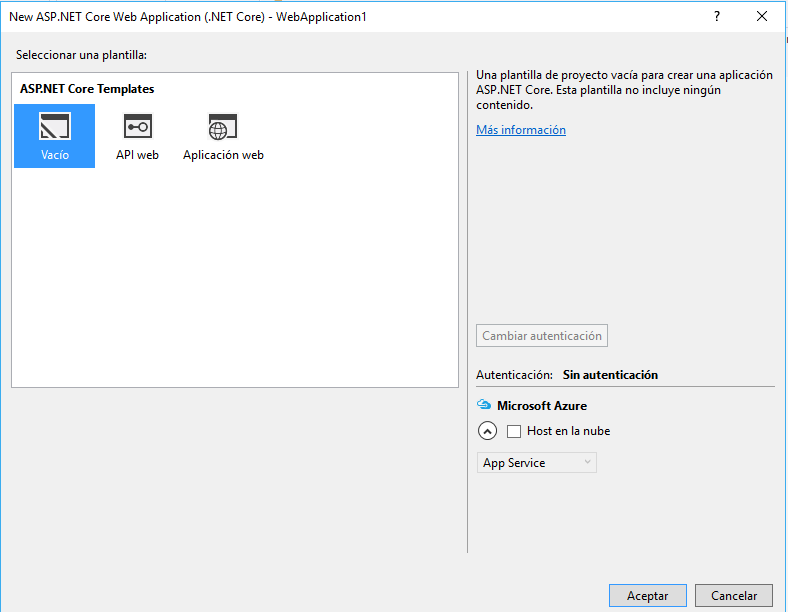The image size is (788, 612).
Task: Enable the Host en la nube checkbox
Action: pyautogui.click(x=514, y=432)
